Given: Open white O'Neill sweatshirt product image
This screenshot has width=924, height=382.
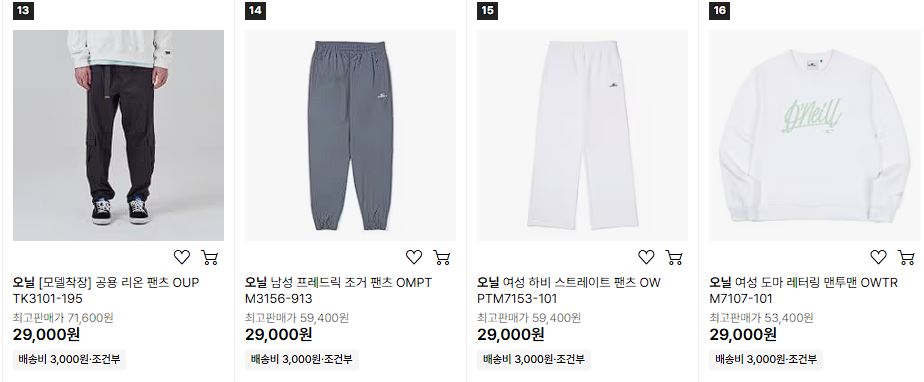Looking at the screenshot, I should [814, 136].
